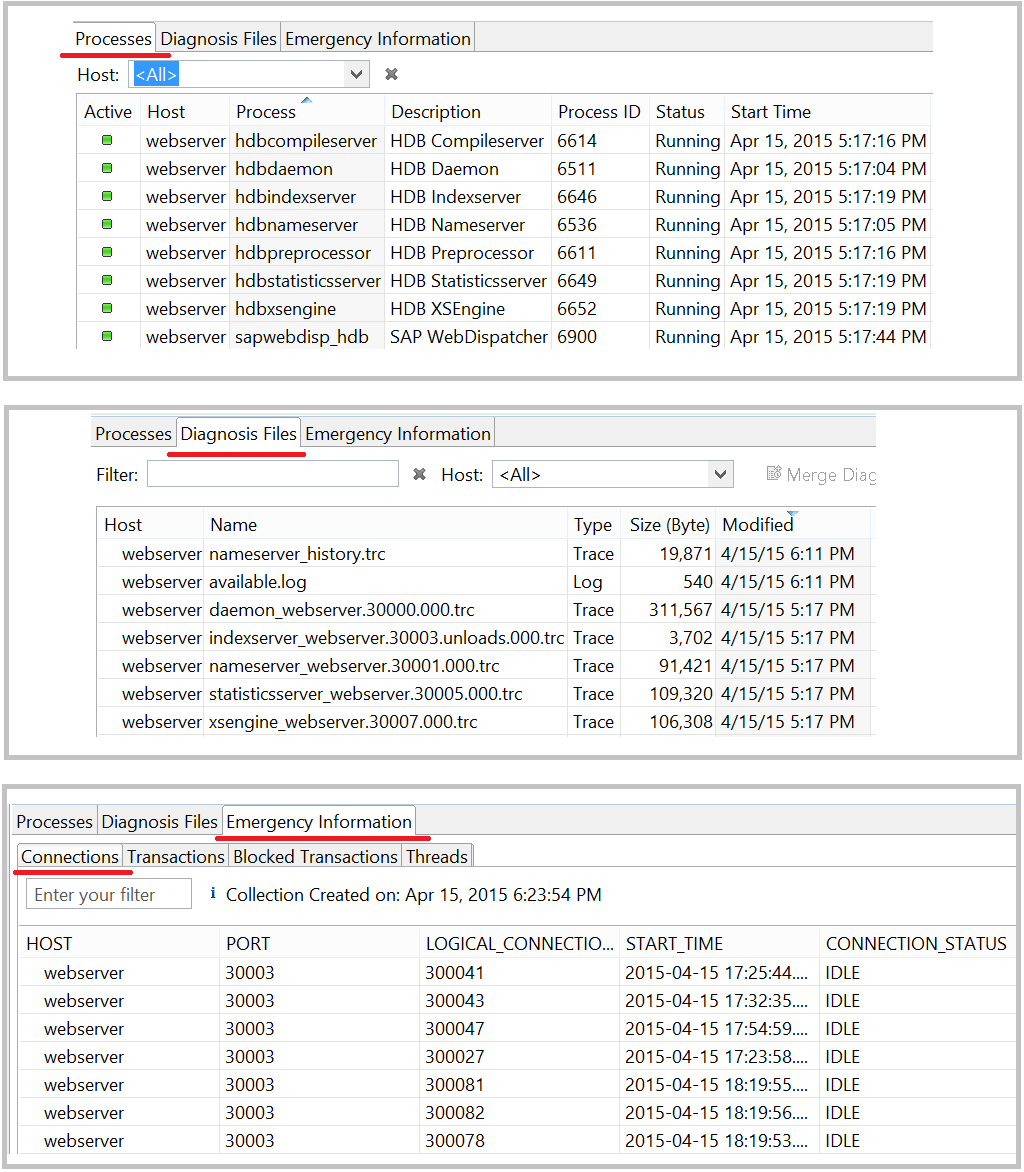
Task: Click the clear-filter X icon beside the Filter box
Action: (419, 474)
